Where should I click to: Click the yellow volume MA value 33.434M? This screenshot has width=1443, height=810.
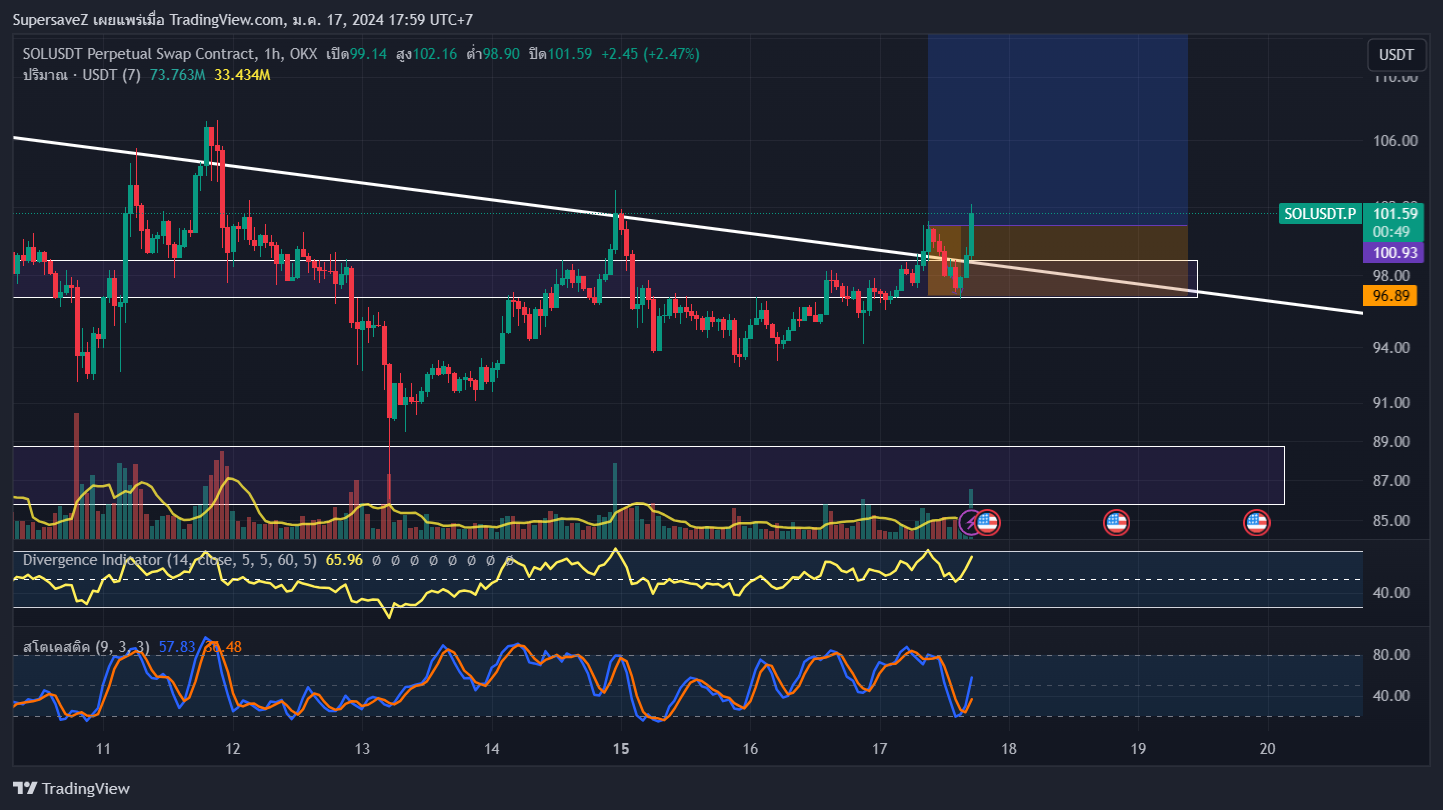coord(242,75)
